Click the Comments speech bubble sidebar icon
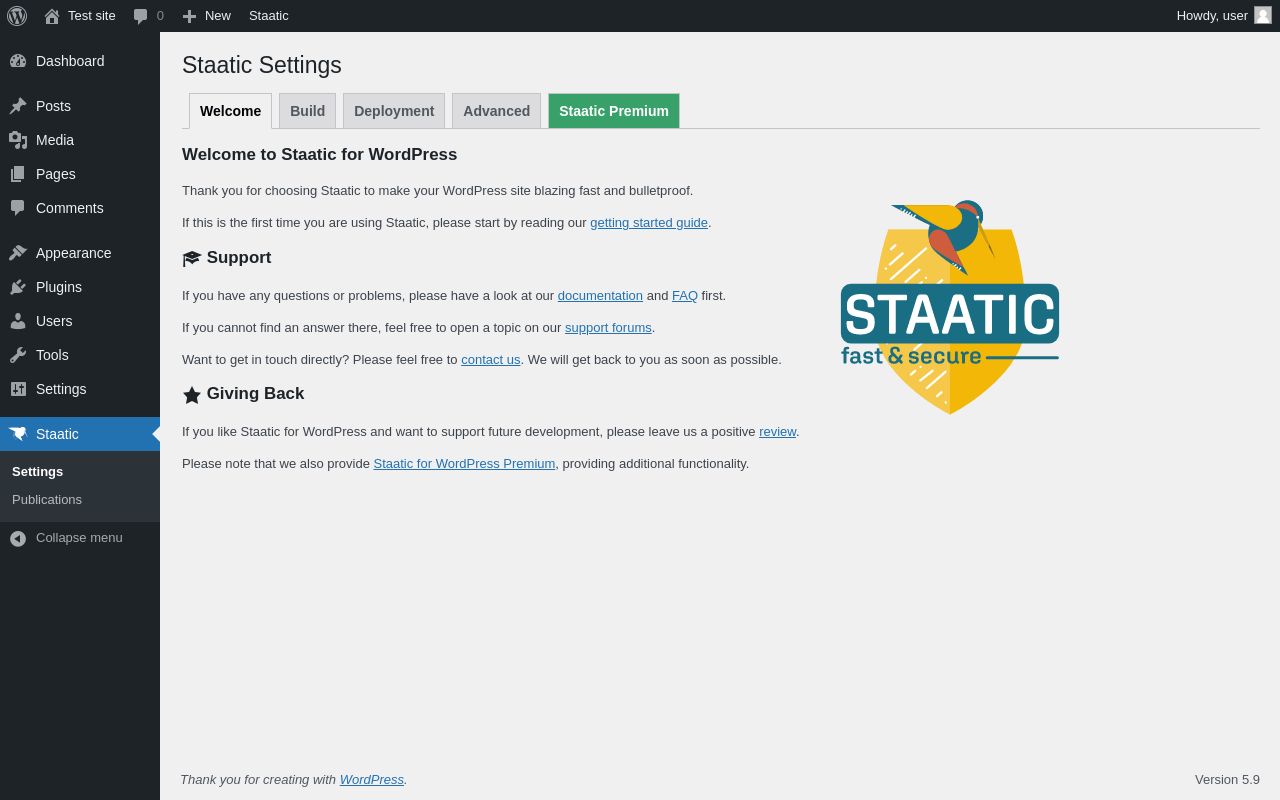The image size is (1280, 800). coord(18,208)
